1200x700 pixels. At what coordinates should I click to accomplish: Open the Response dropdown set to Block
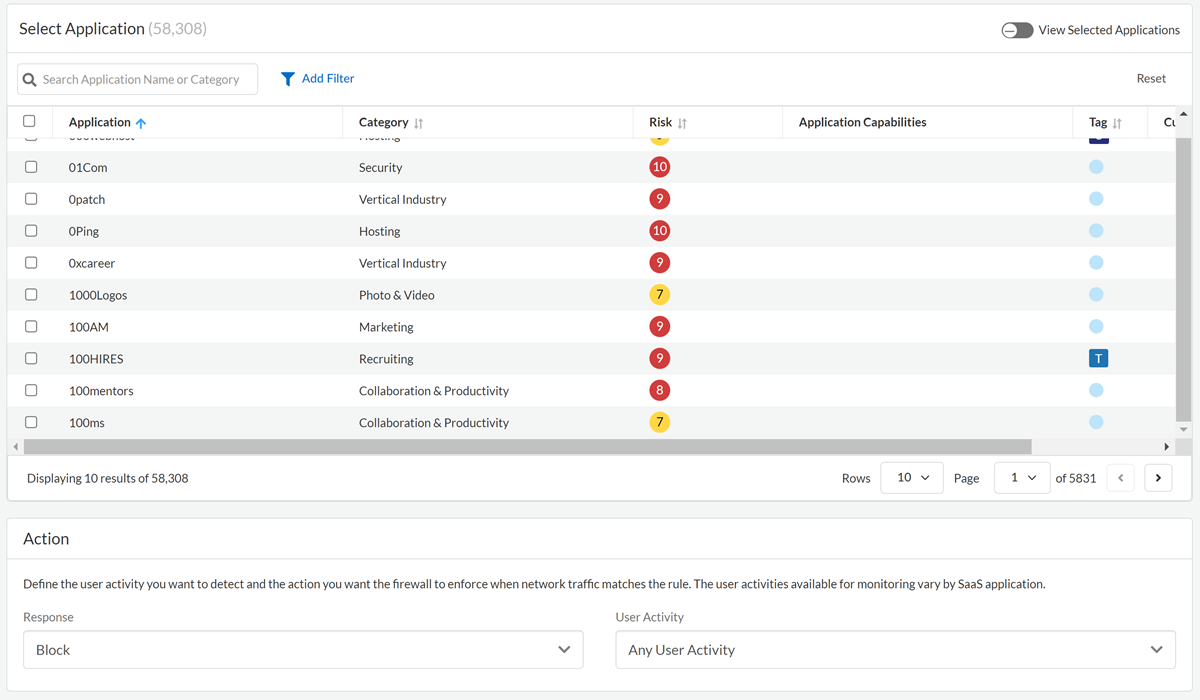(x=302, y=650)
